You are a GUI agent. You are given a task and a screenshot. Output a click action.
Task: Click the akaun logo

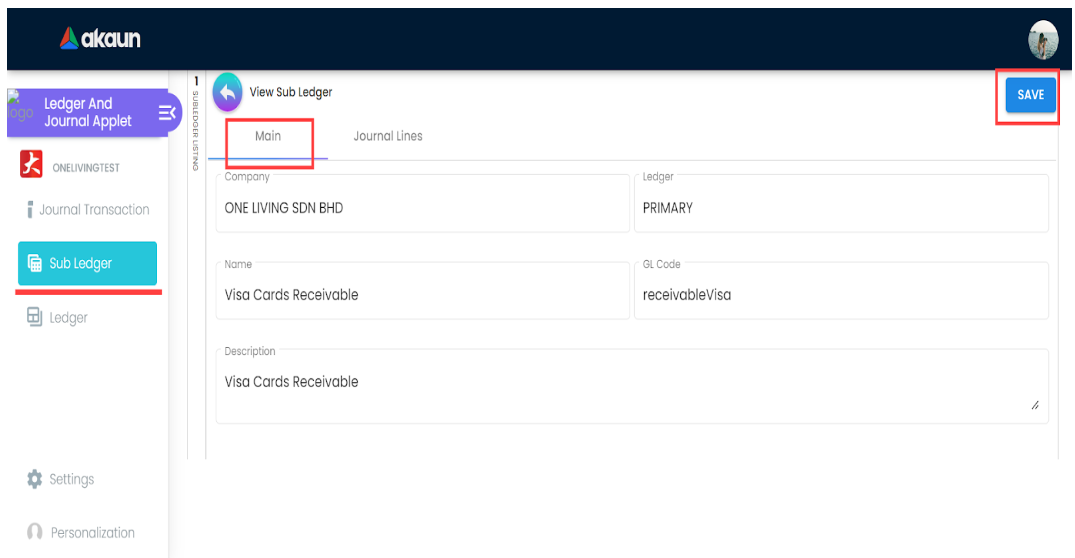coord(100,38)
